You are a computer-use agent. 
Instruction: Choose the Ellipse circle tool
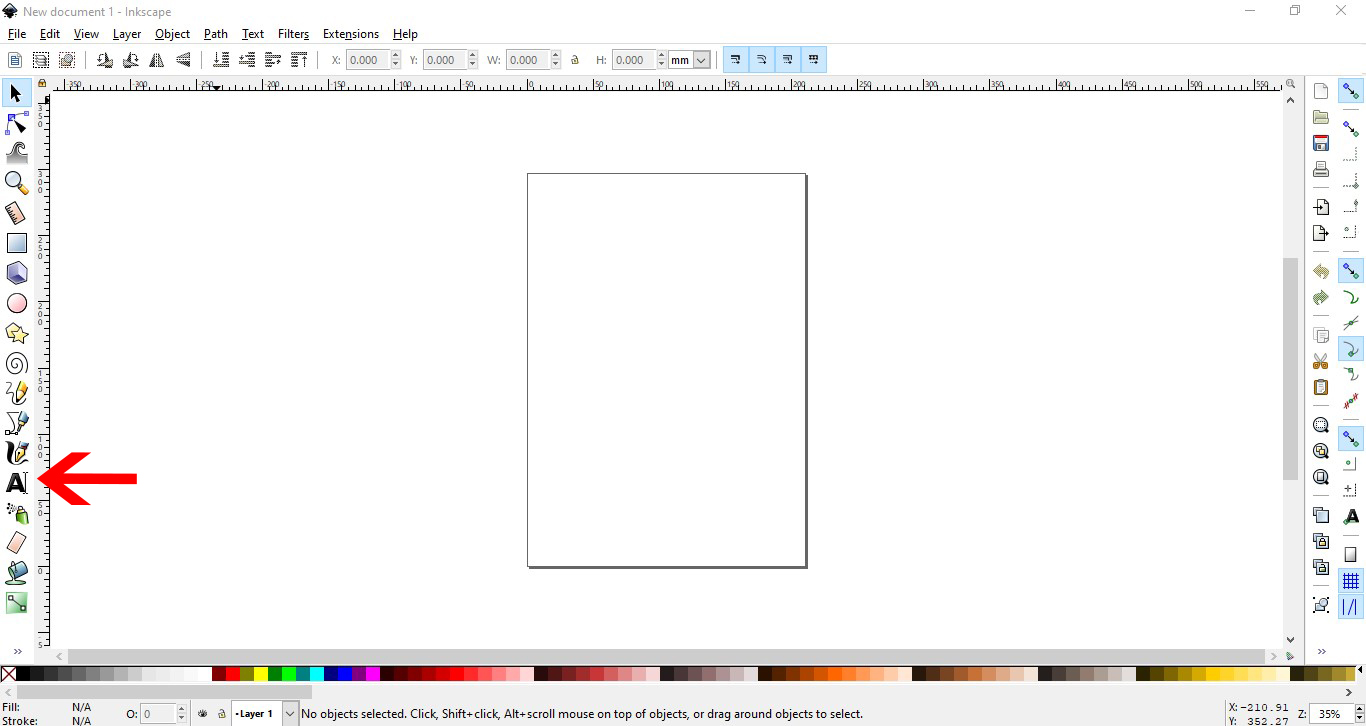[16, 303]
